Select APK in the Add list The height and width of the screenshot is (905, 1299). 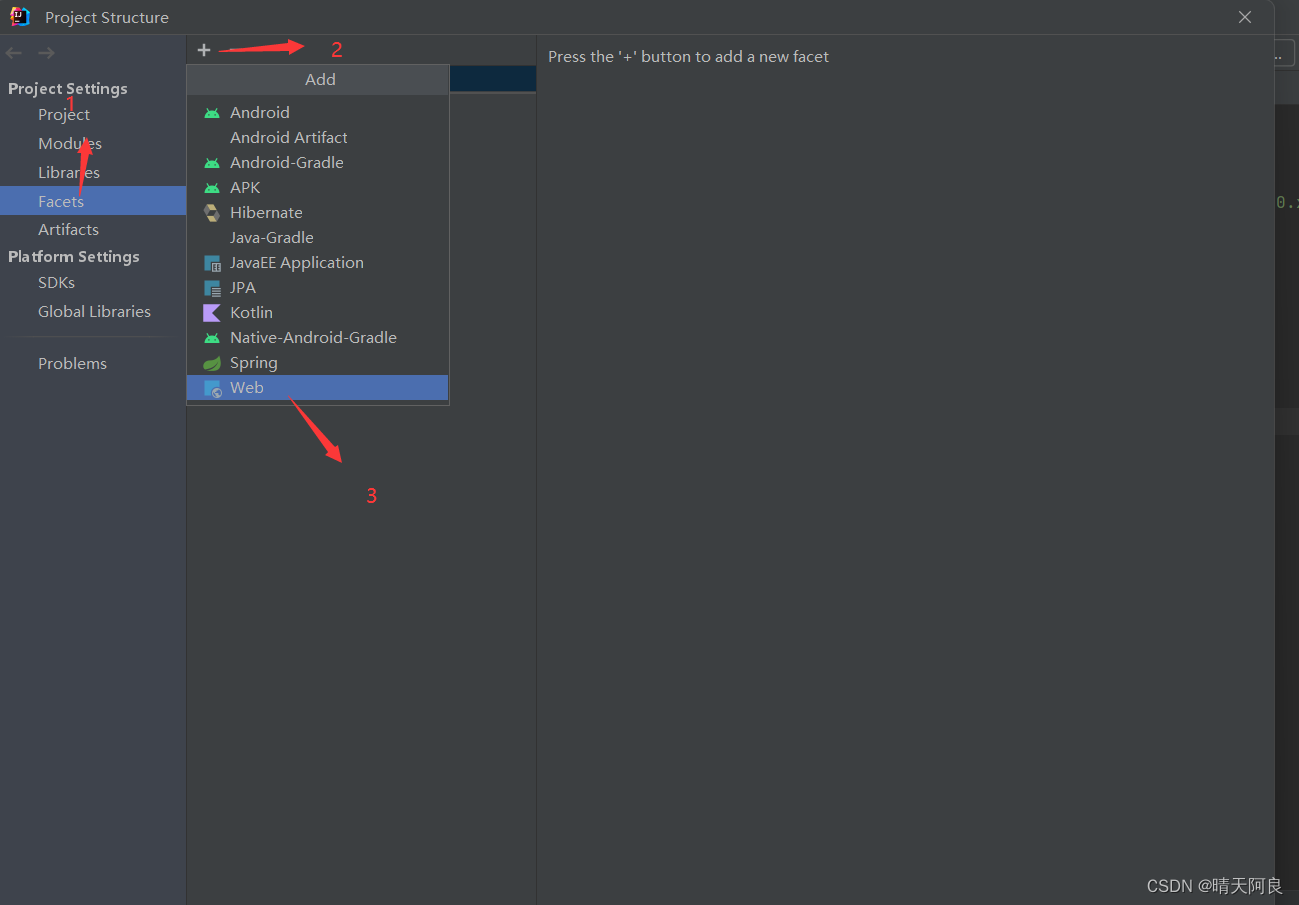click(317, 188)
